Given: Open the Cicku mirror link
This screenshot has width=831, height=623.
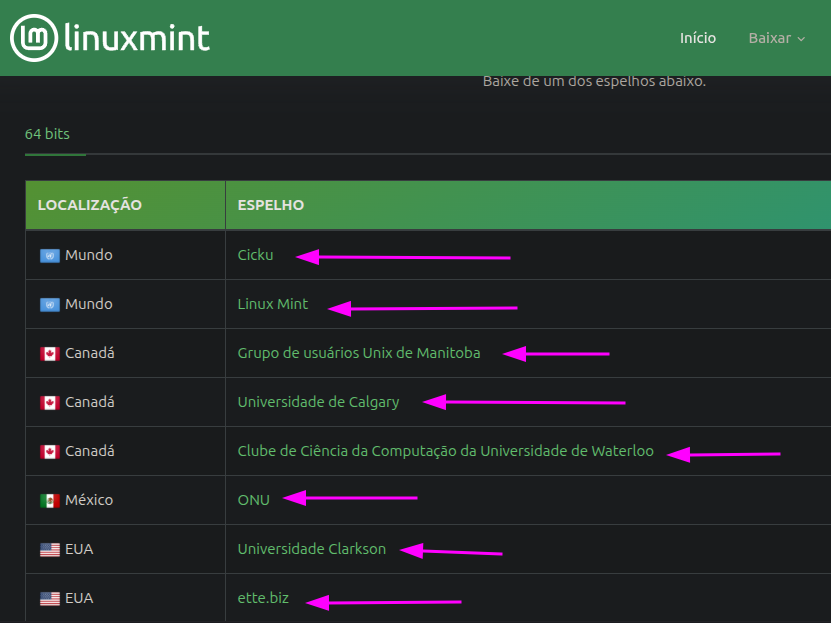Looking at the screenshot, I should [x=255, y=255].
